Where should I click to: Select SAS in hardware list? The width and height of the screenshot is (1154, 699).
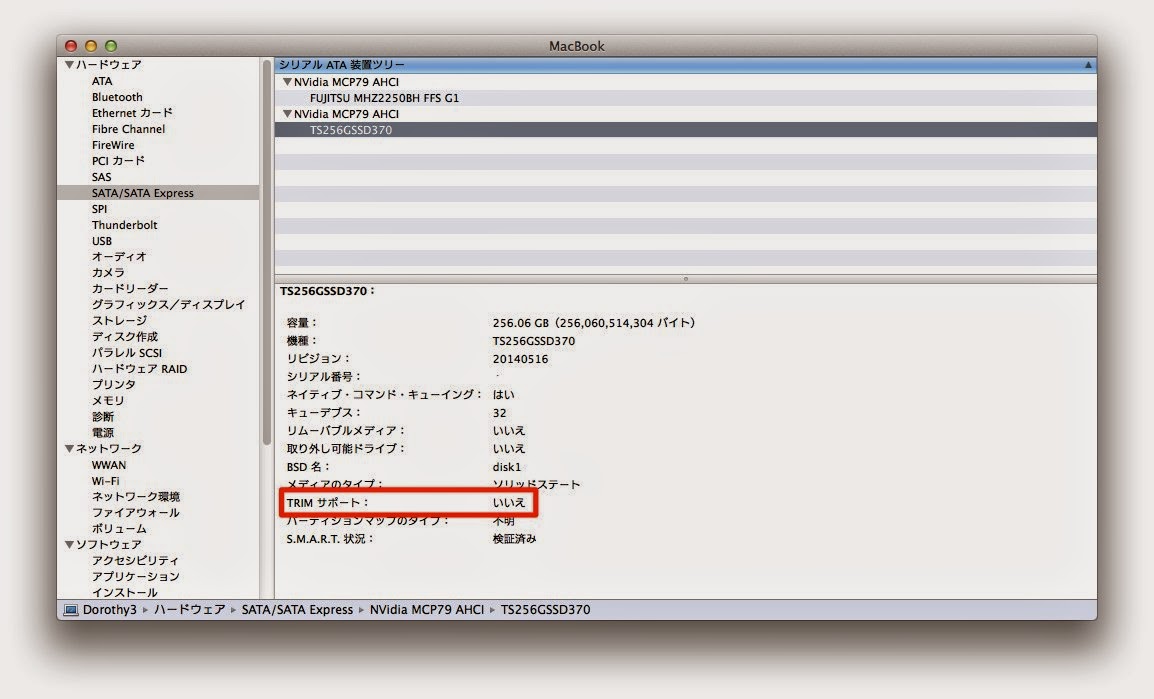click(x=102, y=177)
